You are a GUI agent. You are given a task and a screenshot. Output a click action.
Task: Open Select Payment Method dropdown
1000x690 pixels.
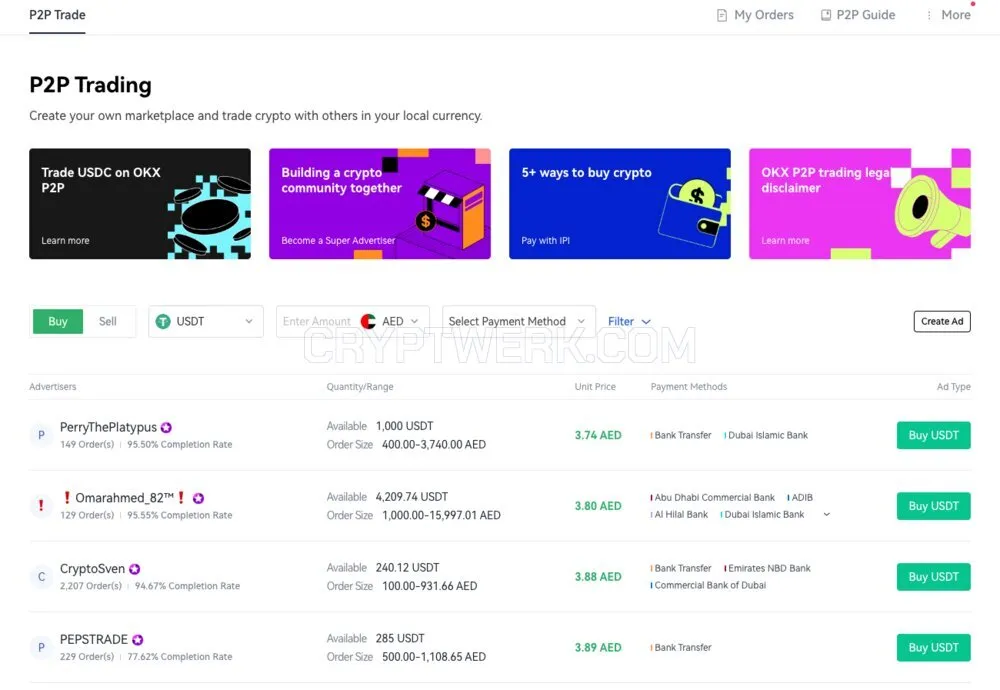pos(518,321)
